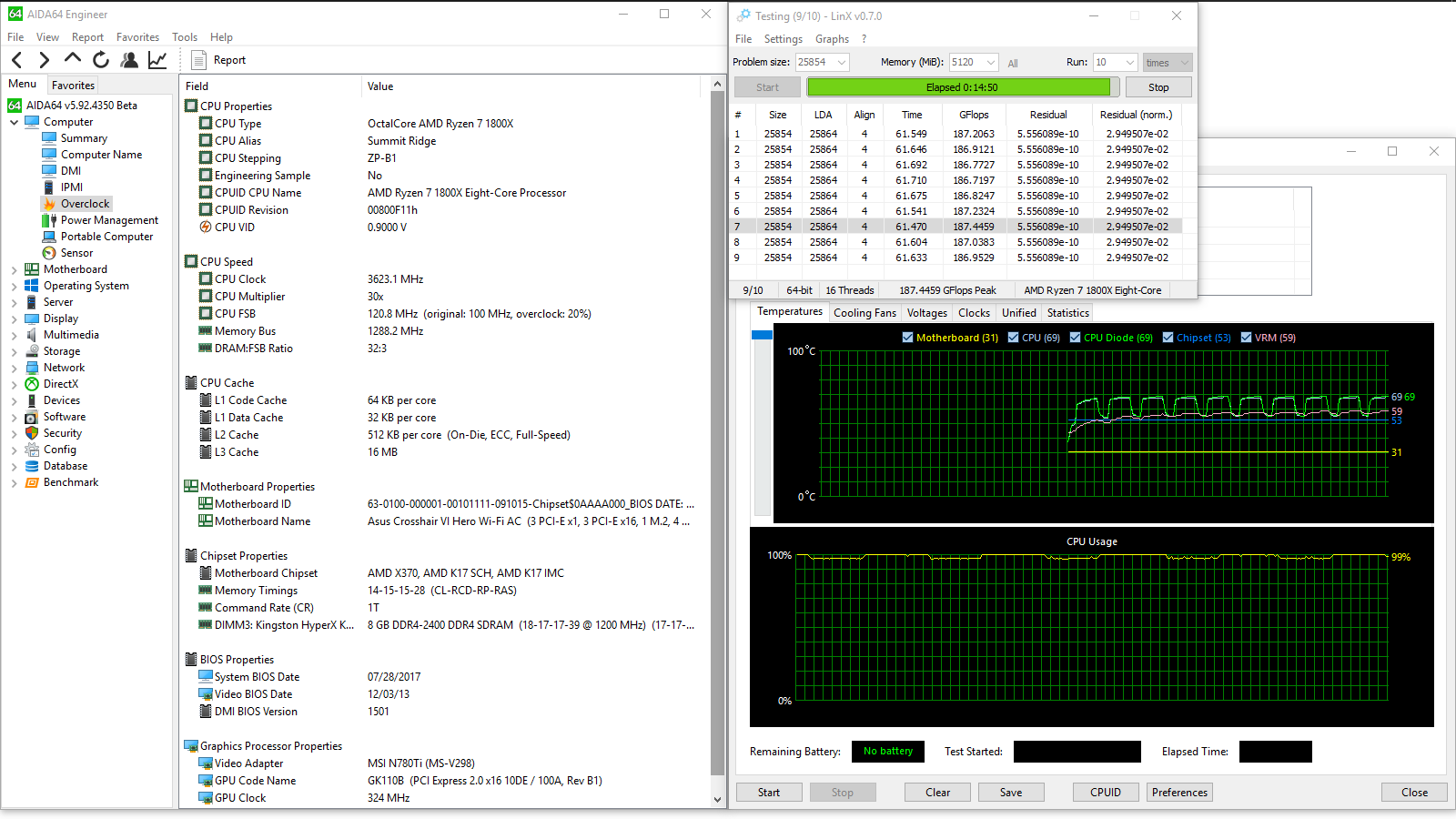
Task: Expand the Server tree node
Action: pyautogui.click(x=14, y=302)
